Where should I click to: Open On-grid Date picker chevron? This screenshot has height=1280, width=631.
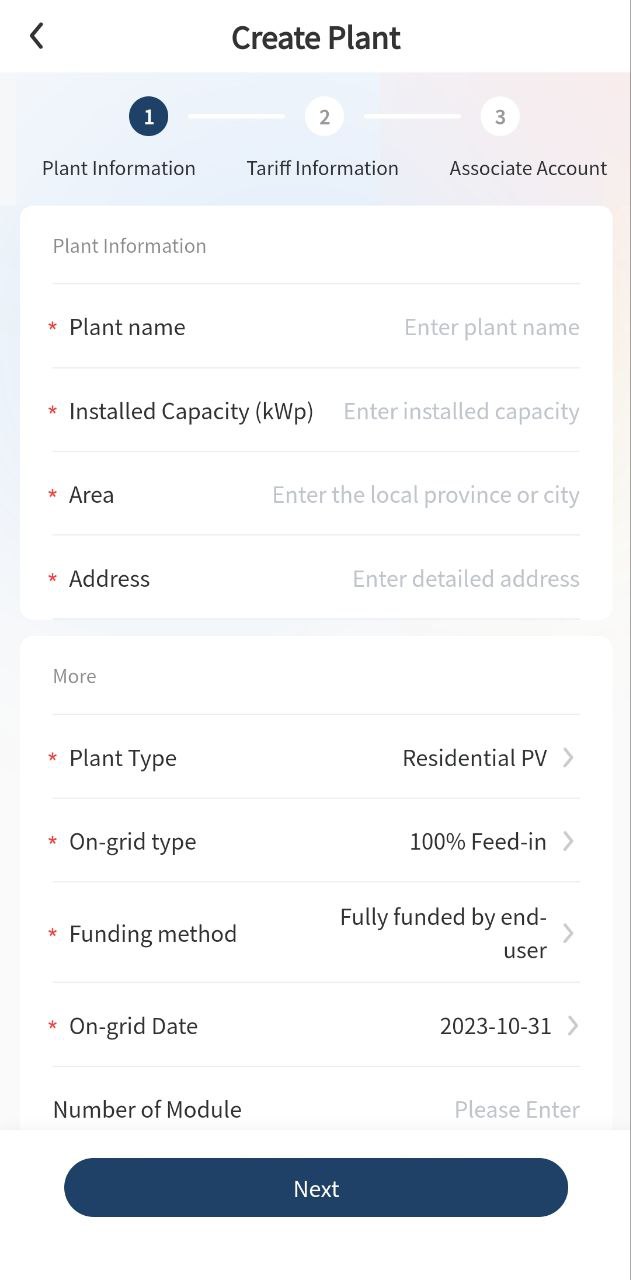click(x=572, y=1026)
